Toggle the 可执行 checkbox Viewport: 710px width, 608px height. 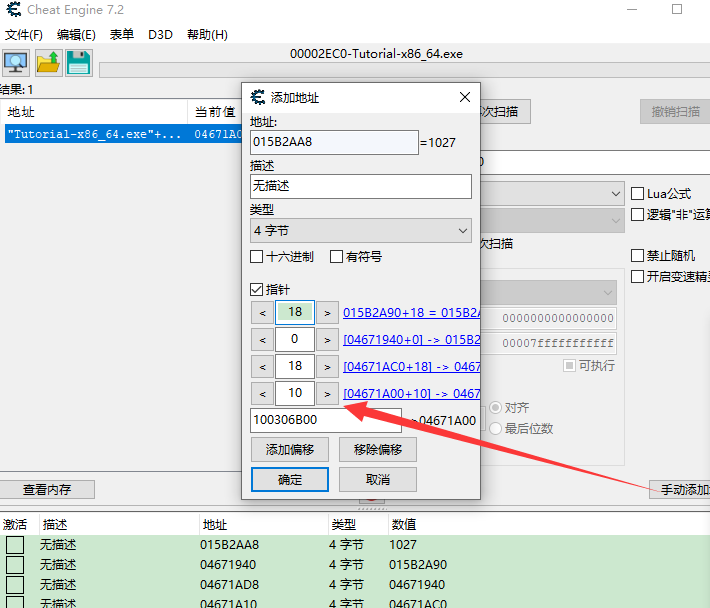(x=570, y=365)
